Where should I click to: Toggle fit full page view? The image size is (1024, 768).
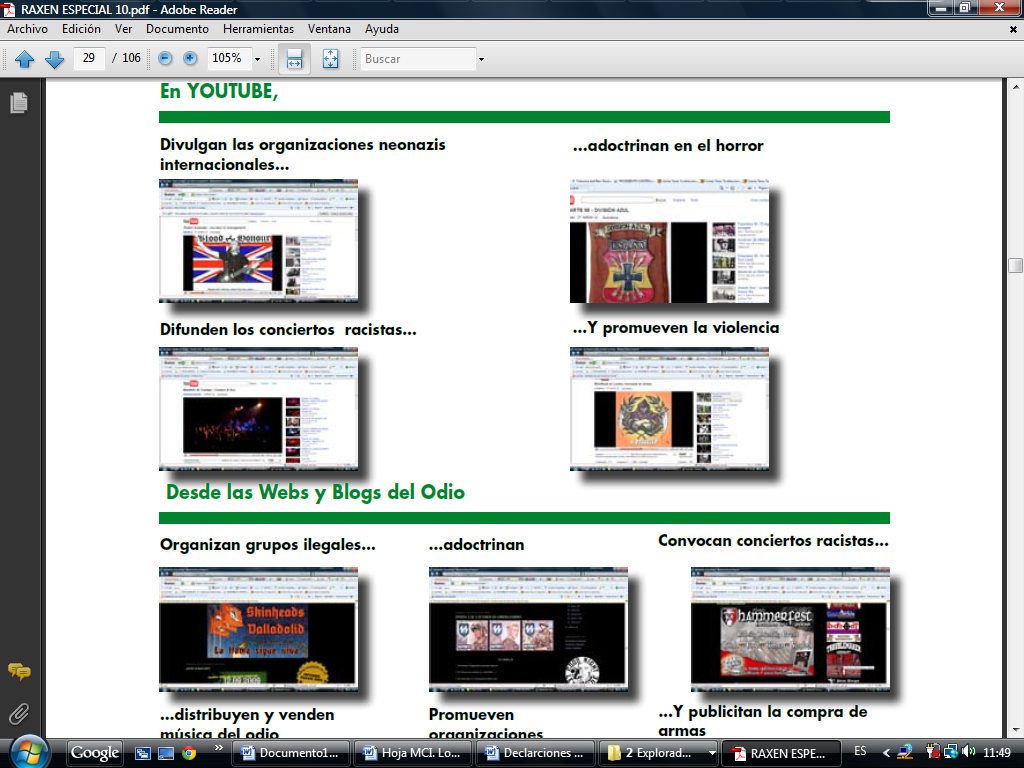pyautogui.click(x=330, y=59)
